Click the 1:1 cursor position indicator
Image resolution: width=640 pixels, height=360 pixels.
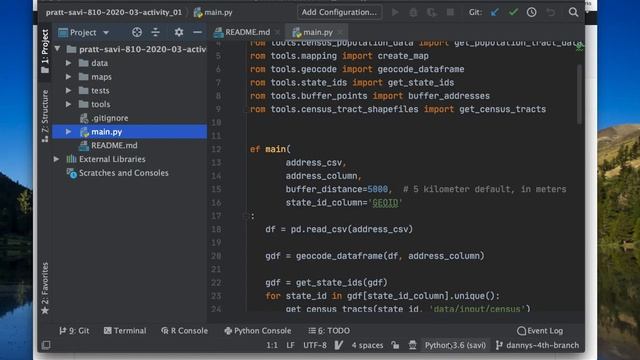pos(272,345)
